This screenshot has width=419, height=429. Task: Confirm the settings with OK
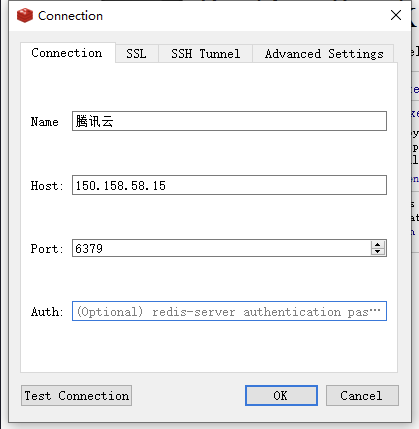click(x=281, y=396)
